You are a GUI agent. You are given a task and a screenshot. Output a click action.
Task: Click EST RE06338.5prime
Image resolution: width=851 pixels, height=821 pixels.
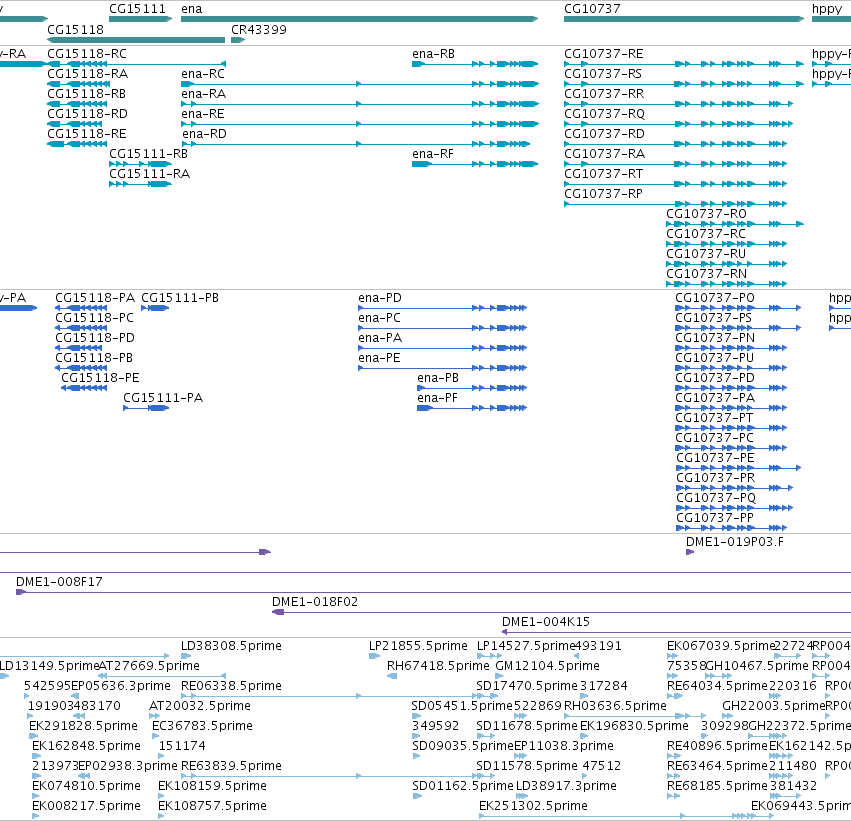coord(231,686)
